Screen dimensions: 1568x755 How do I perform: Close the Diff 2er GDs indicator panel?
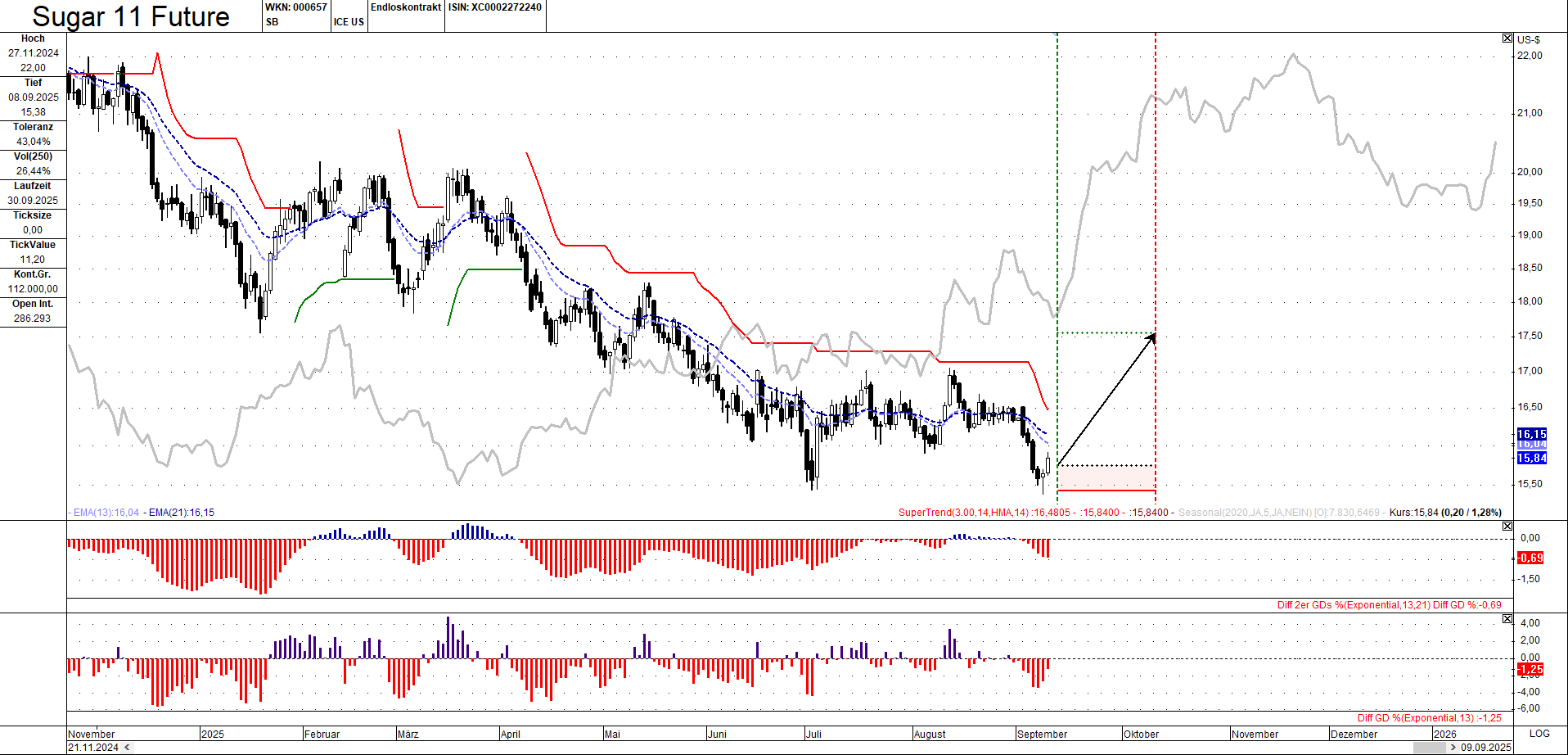click(1507, 527)
